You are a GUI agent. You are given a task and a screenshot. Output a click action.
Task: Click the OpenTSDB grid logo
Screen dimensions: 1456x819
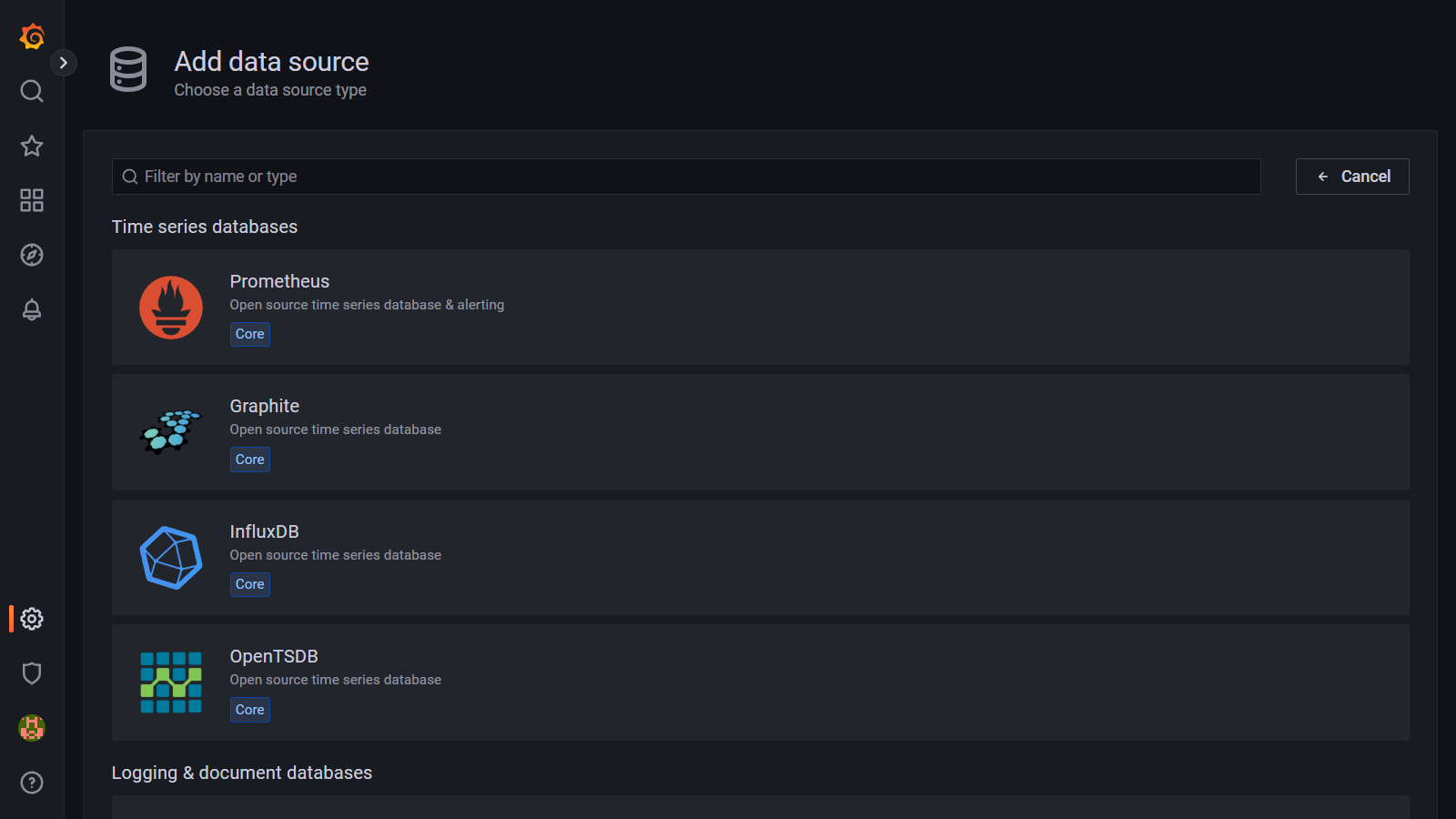(171, 682)
